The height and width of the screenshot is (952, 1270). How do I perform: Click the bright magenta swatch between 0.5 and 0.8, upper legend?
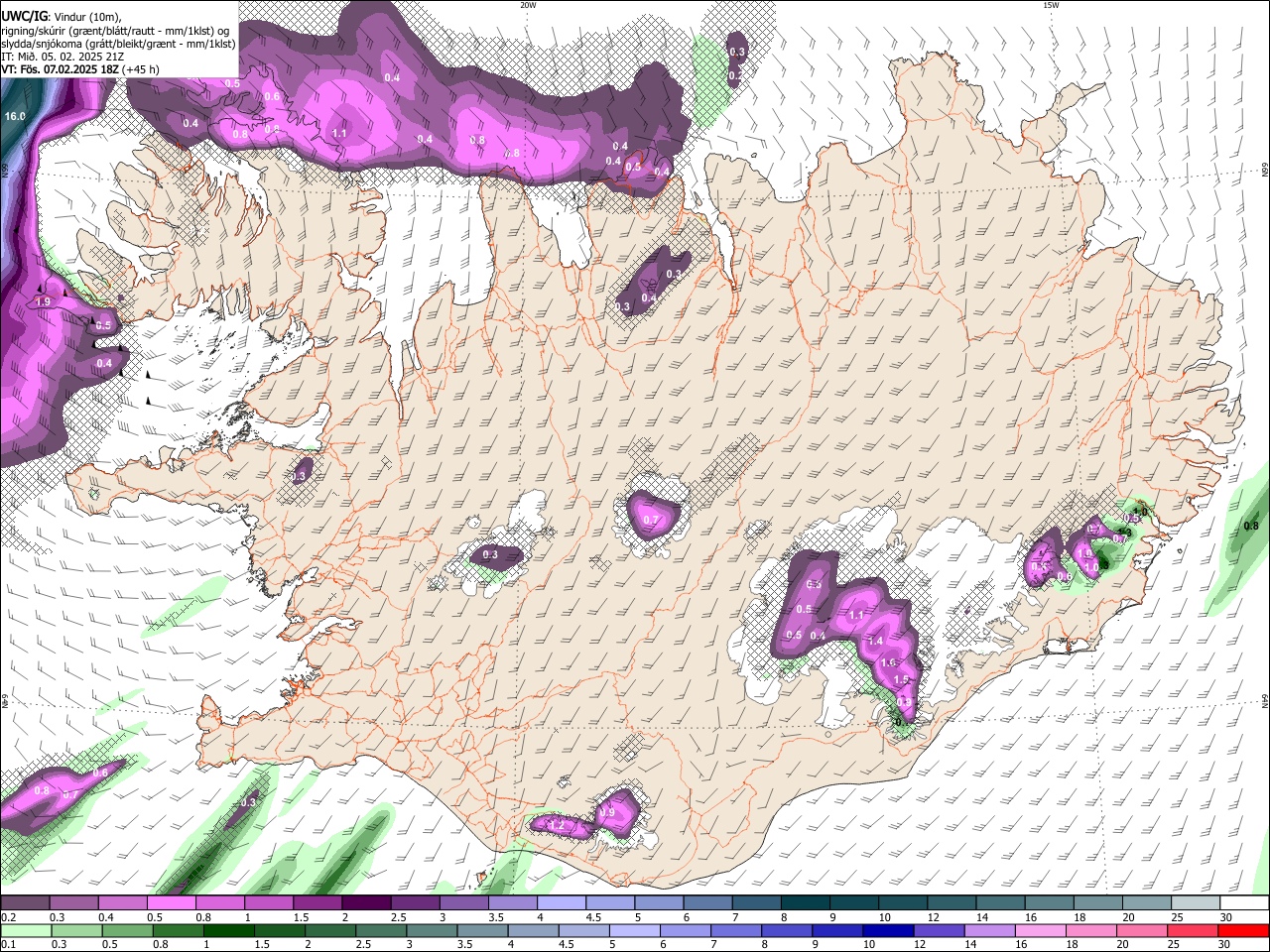point(171,903)
